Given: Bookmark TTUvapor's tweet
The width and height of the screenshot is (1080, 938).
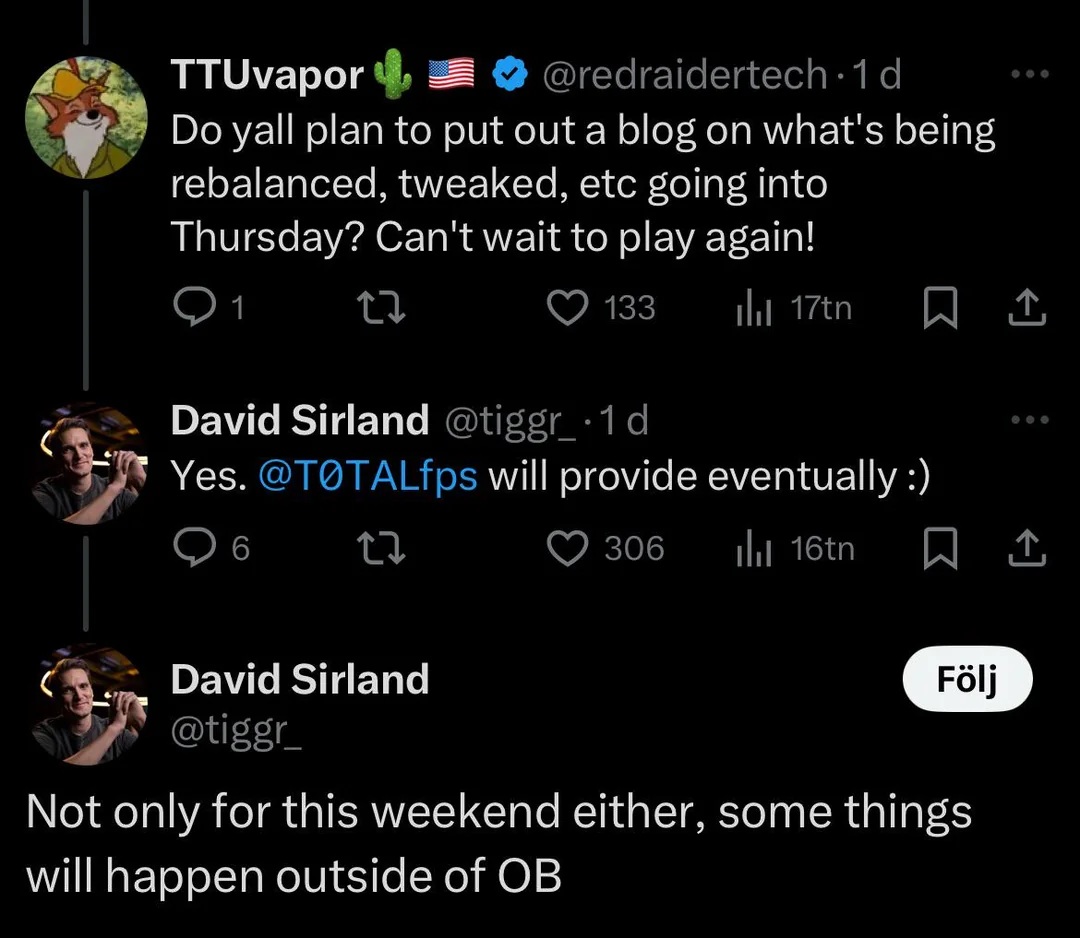Looking at the screenshot, I should click(x=940, y=307).
